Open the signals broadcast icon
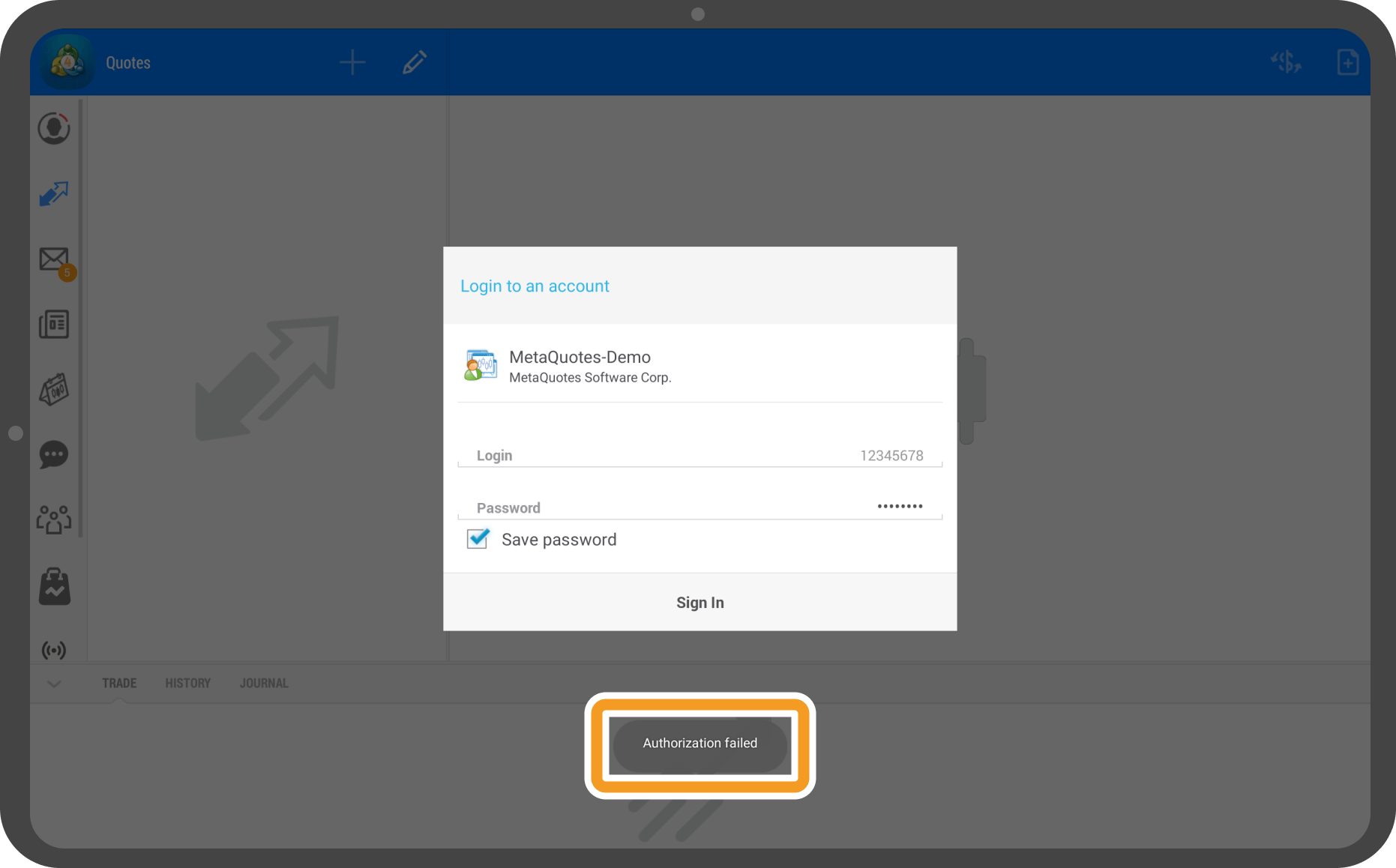Screen dimensions: 1396x868 [x=54, y=650]
